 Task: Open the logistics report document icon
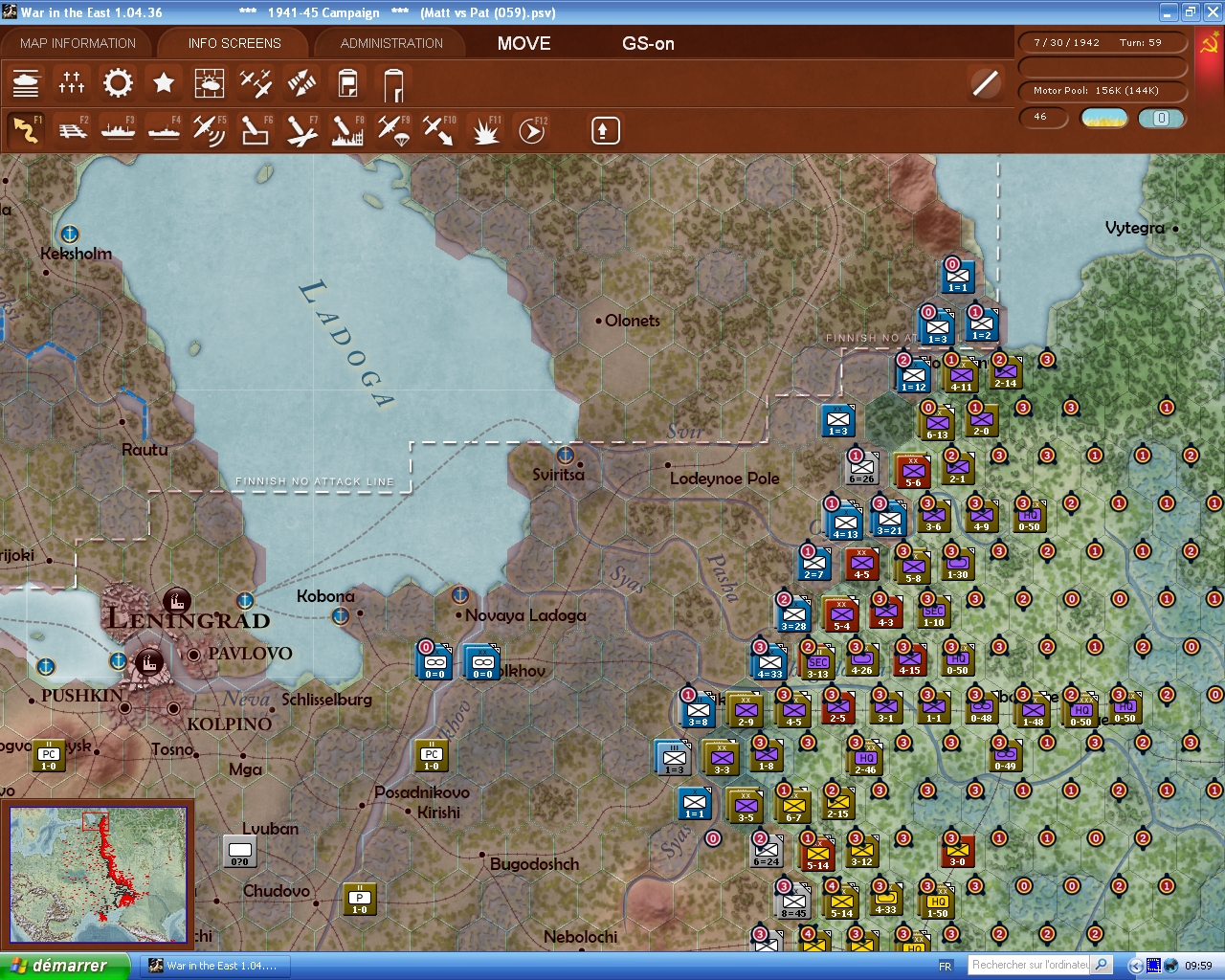pyautogui.click(x=348, y=84)
